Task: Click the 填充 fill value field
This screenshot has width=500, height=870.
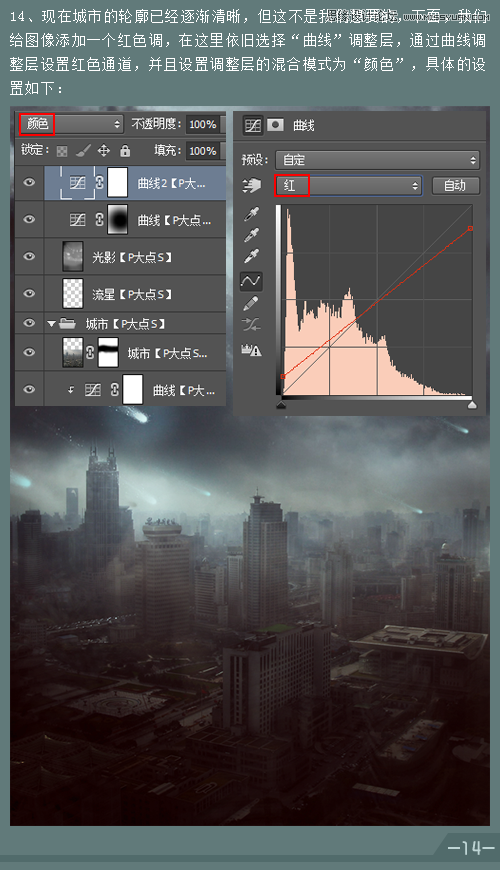Action: [204, 151]
